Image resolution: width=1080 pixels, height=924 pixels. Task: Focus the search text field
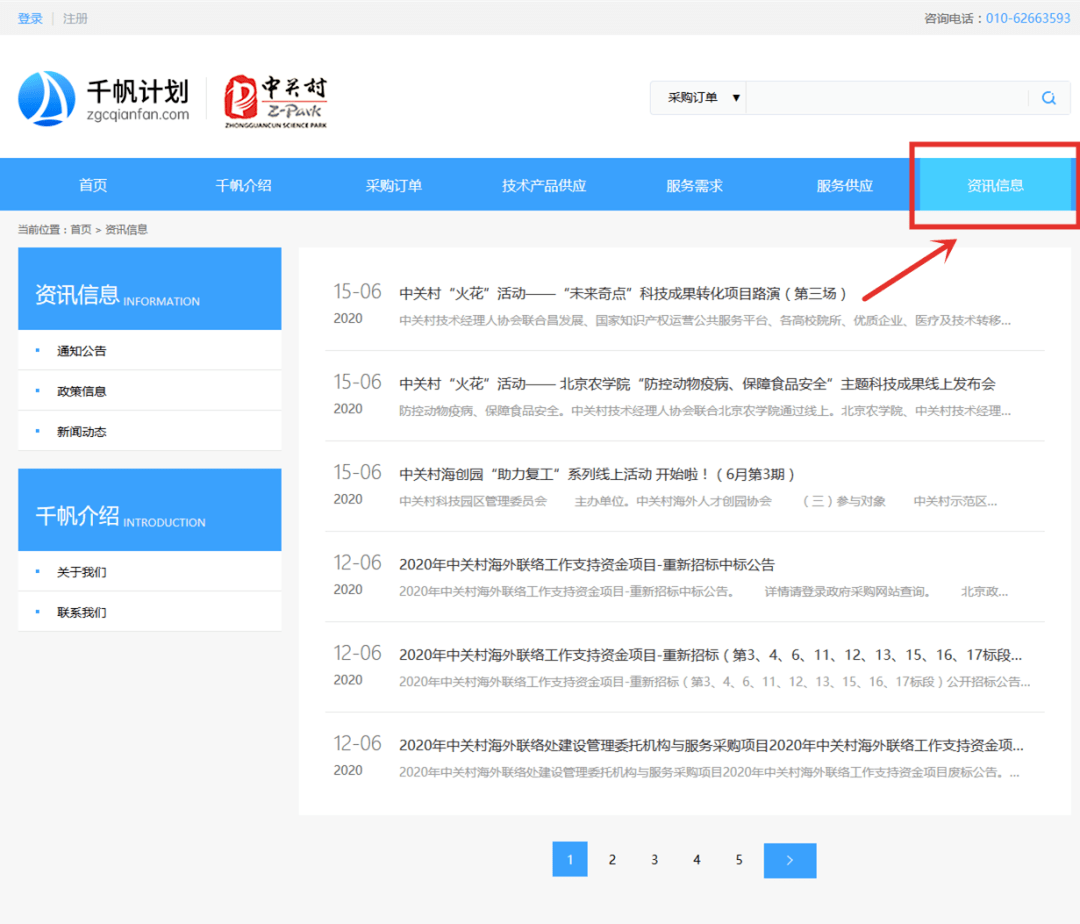pos(887,98)
